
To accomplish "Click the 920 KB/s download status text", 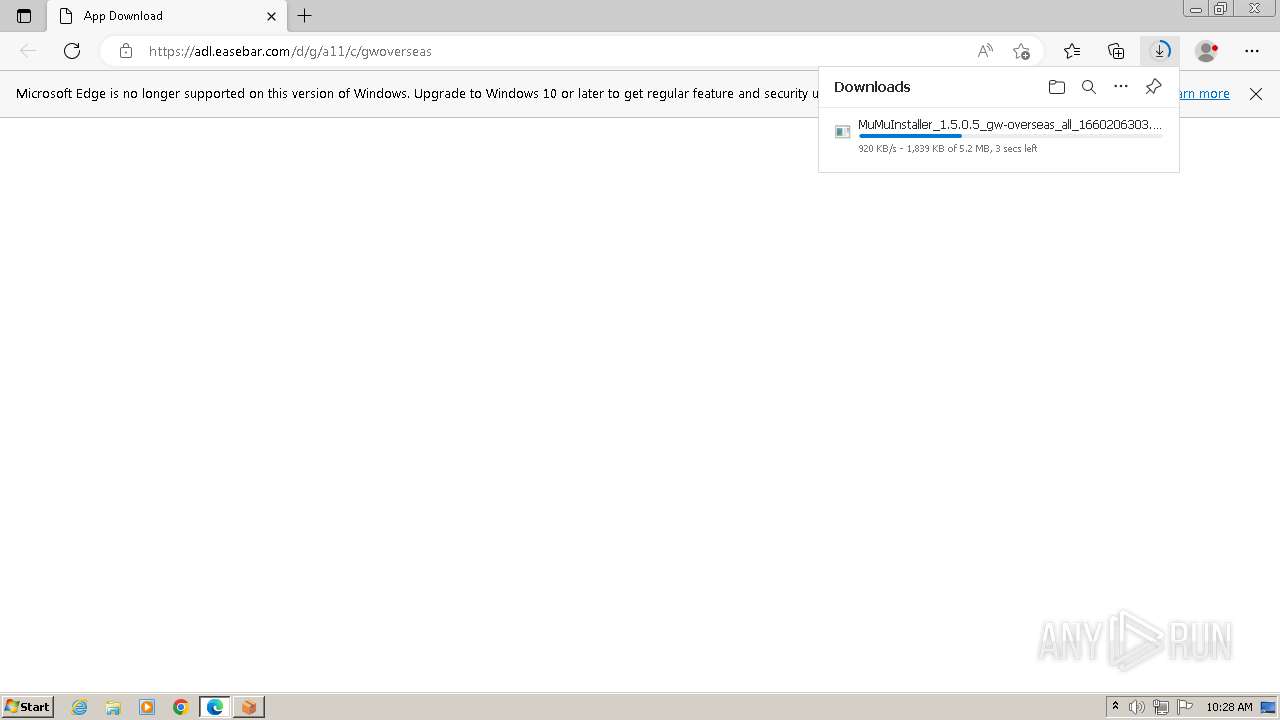I will [948, 148].
